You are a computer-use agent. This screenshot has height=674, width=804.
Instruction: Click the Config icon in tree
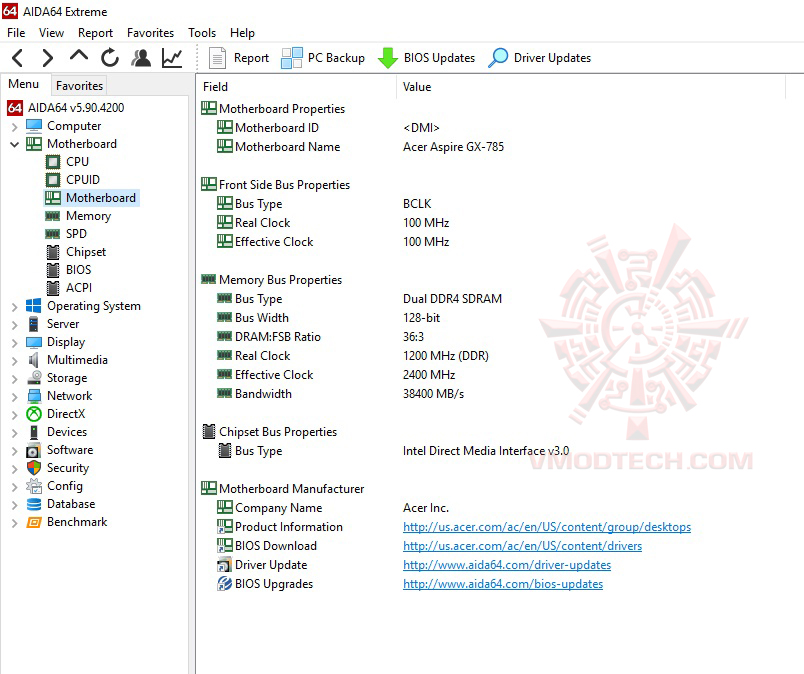point(34,486)
